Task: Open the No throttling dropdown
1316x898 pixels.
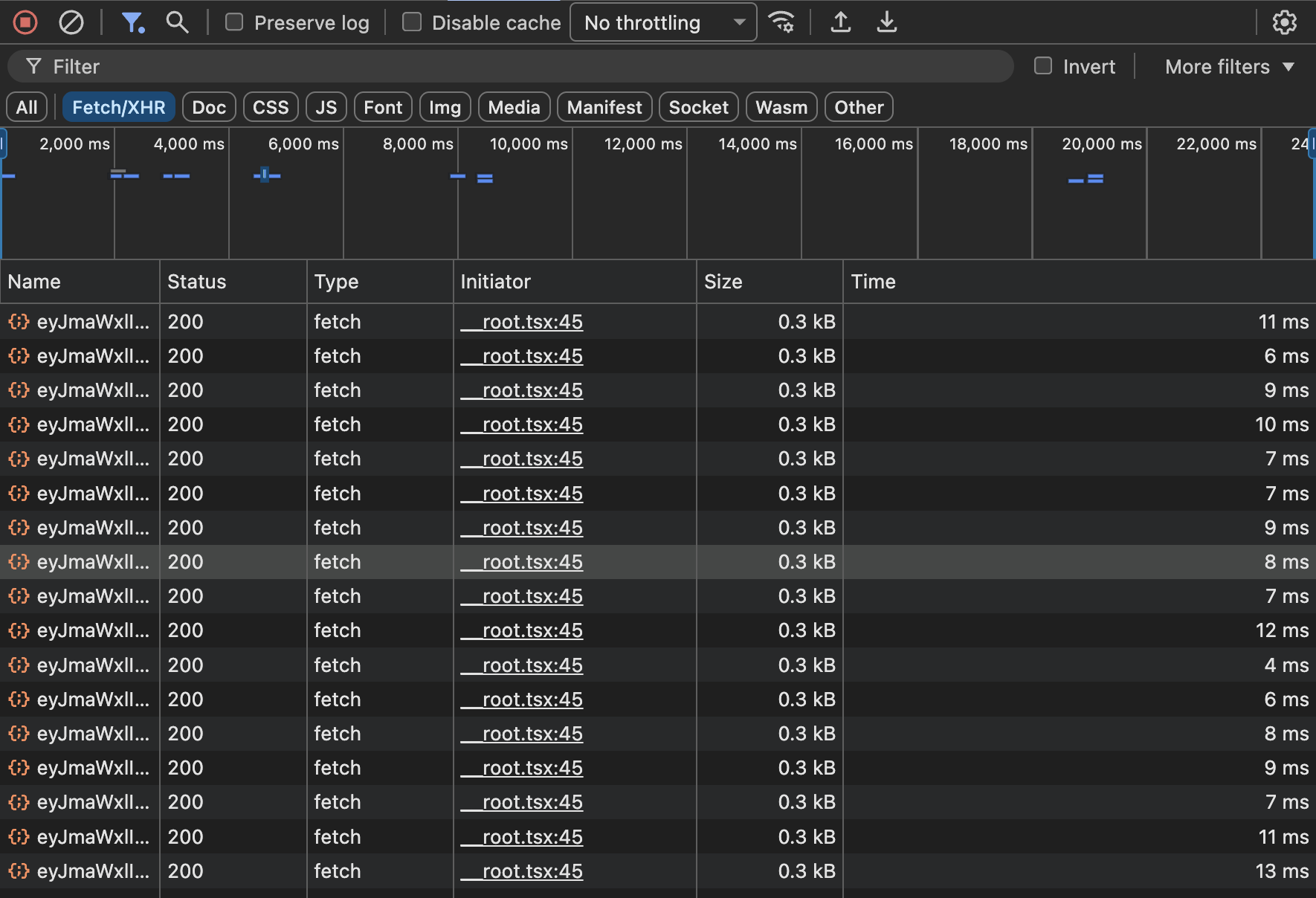Action: 663,22
